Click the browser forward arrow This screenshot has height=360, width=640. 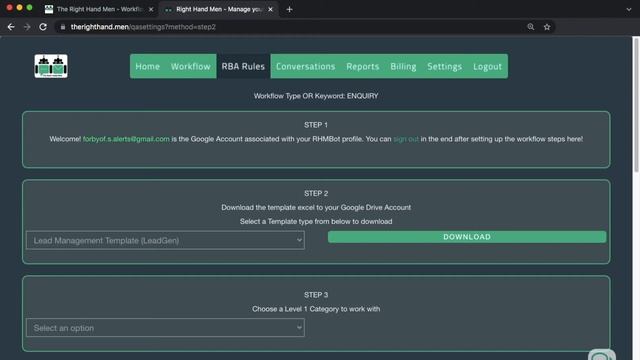27,27
